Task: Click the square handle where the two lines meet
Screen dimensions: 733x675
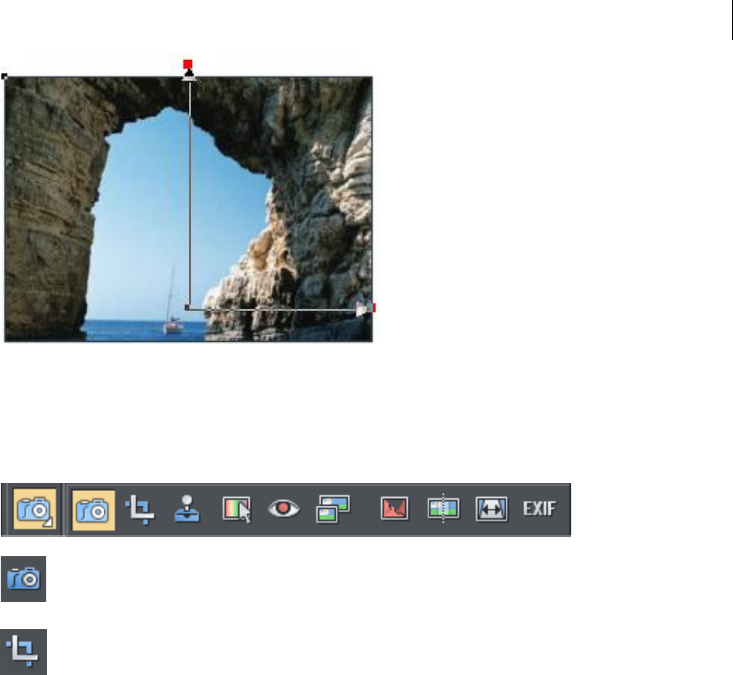Action: pos(187,308)
